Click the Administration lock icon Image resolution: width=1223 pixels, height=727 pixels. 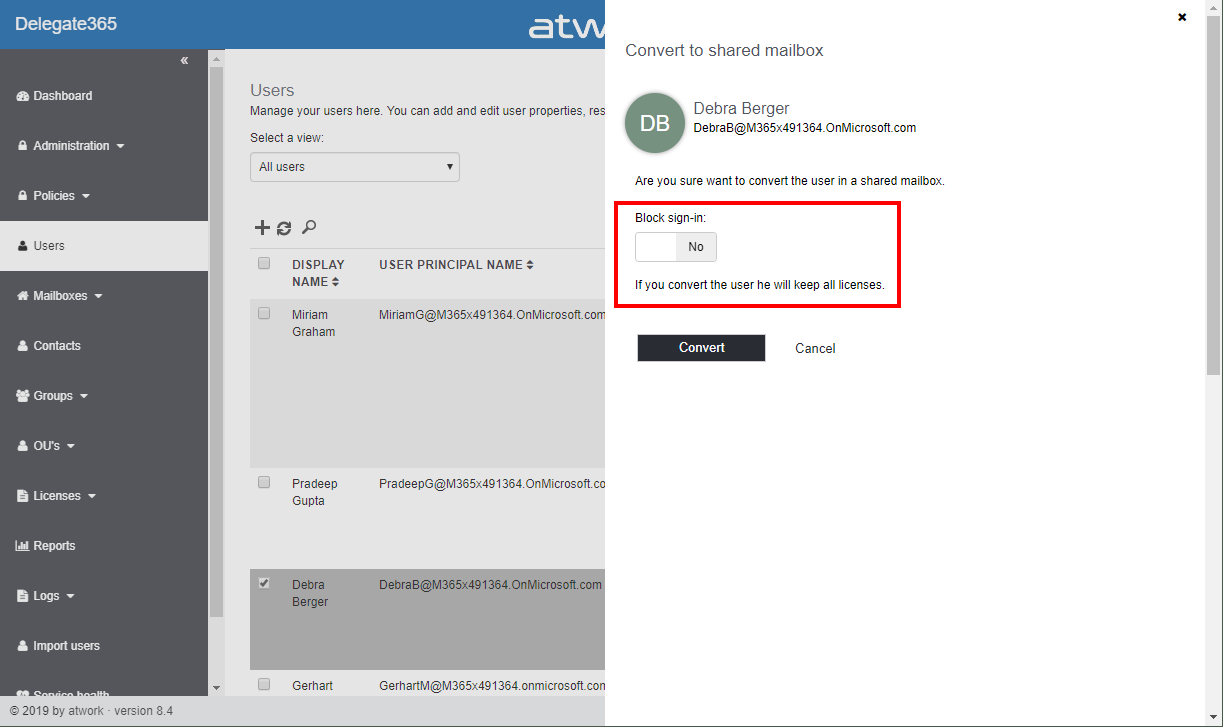coord(23,146)
